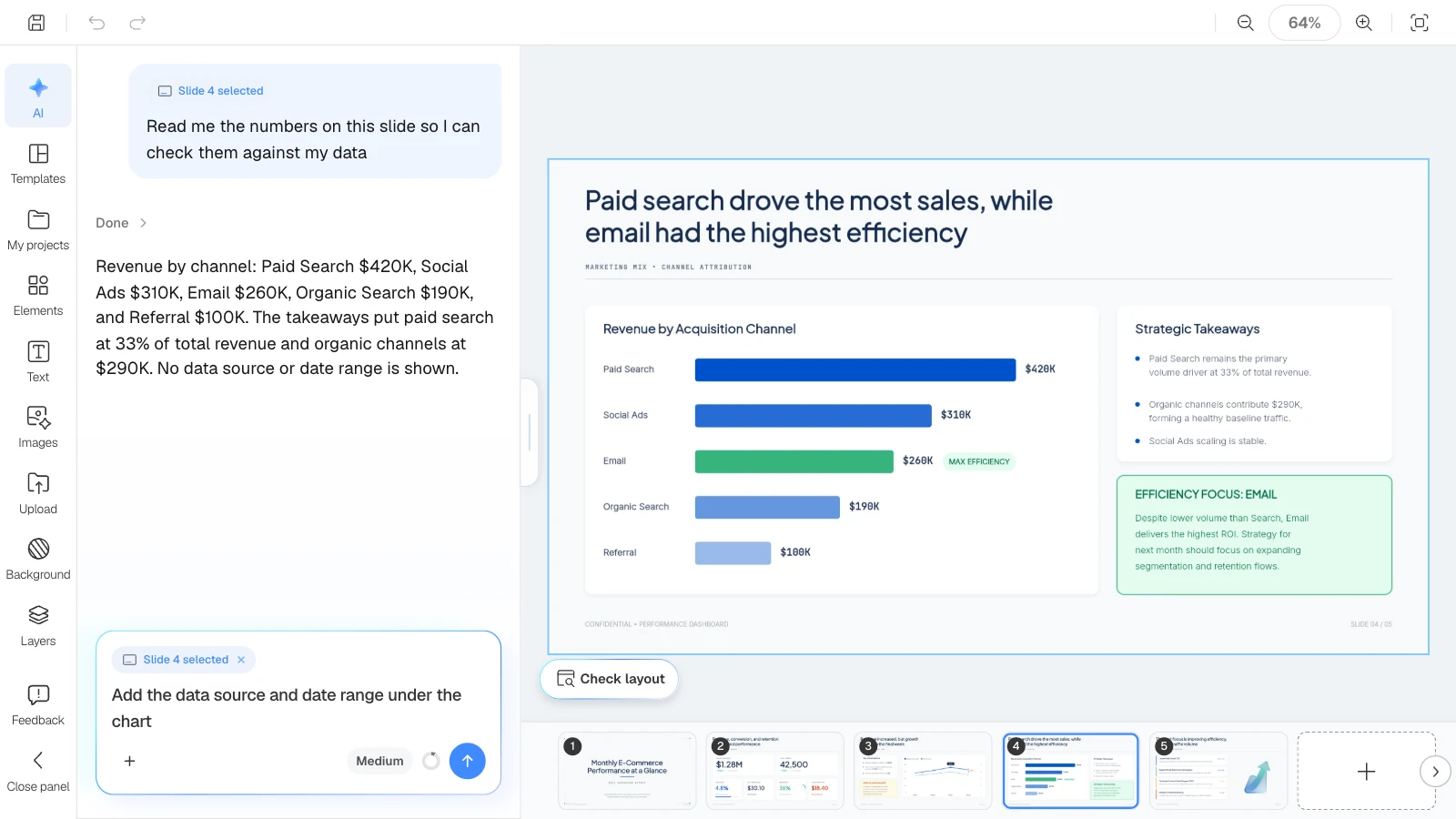Click the $260K value label
The image size is (1456, 819).
(x=918, y=461)
